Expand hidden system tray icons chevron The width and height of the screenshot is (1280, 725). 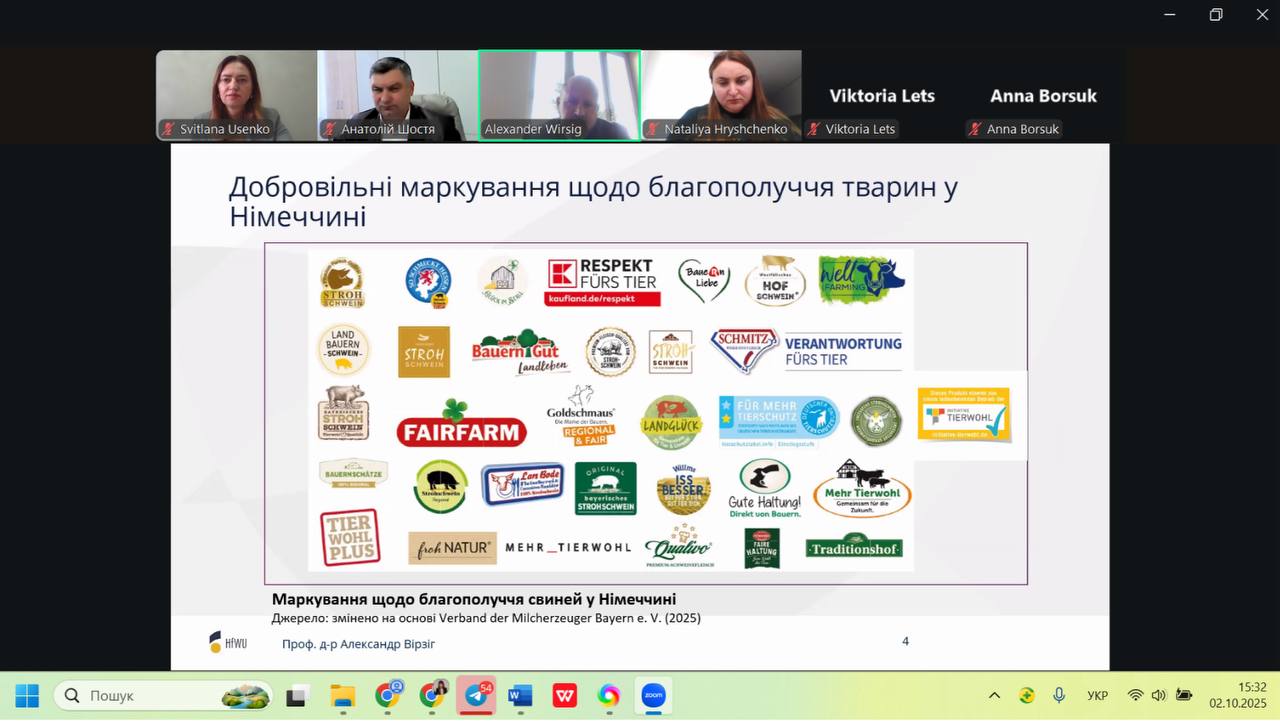point(994,696)
